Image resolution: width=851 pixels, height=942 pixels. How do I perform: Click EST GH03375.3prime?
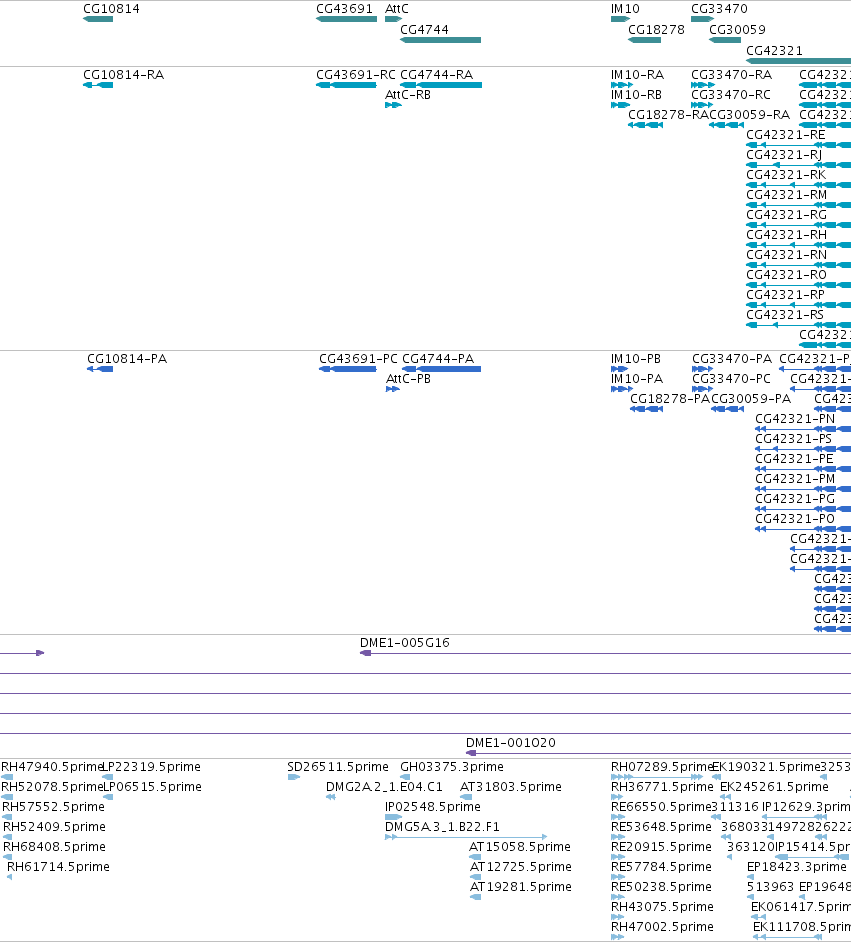click(x=452, y=767)
